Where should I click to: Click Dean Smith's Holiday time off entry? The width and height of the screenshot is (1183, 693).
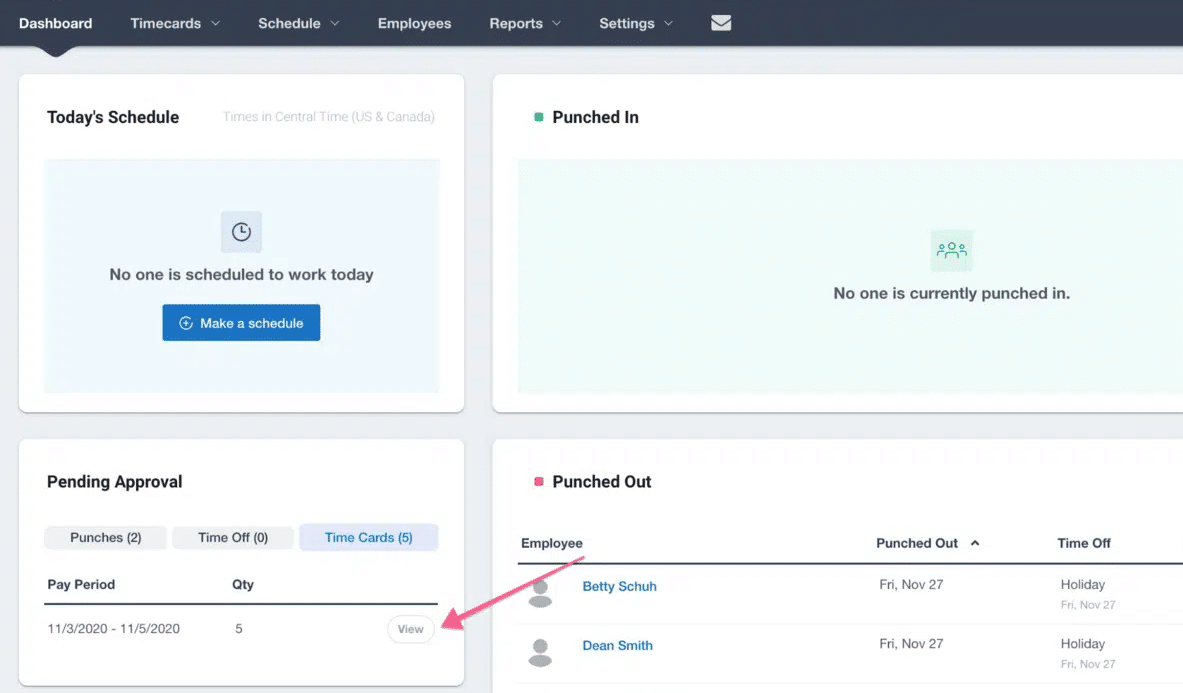click(1083, 644)
